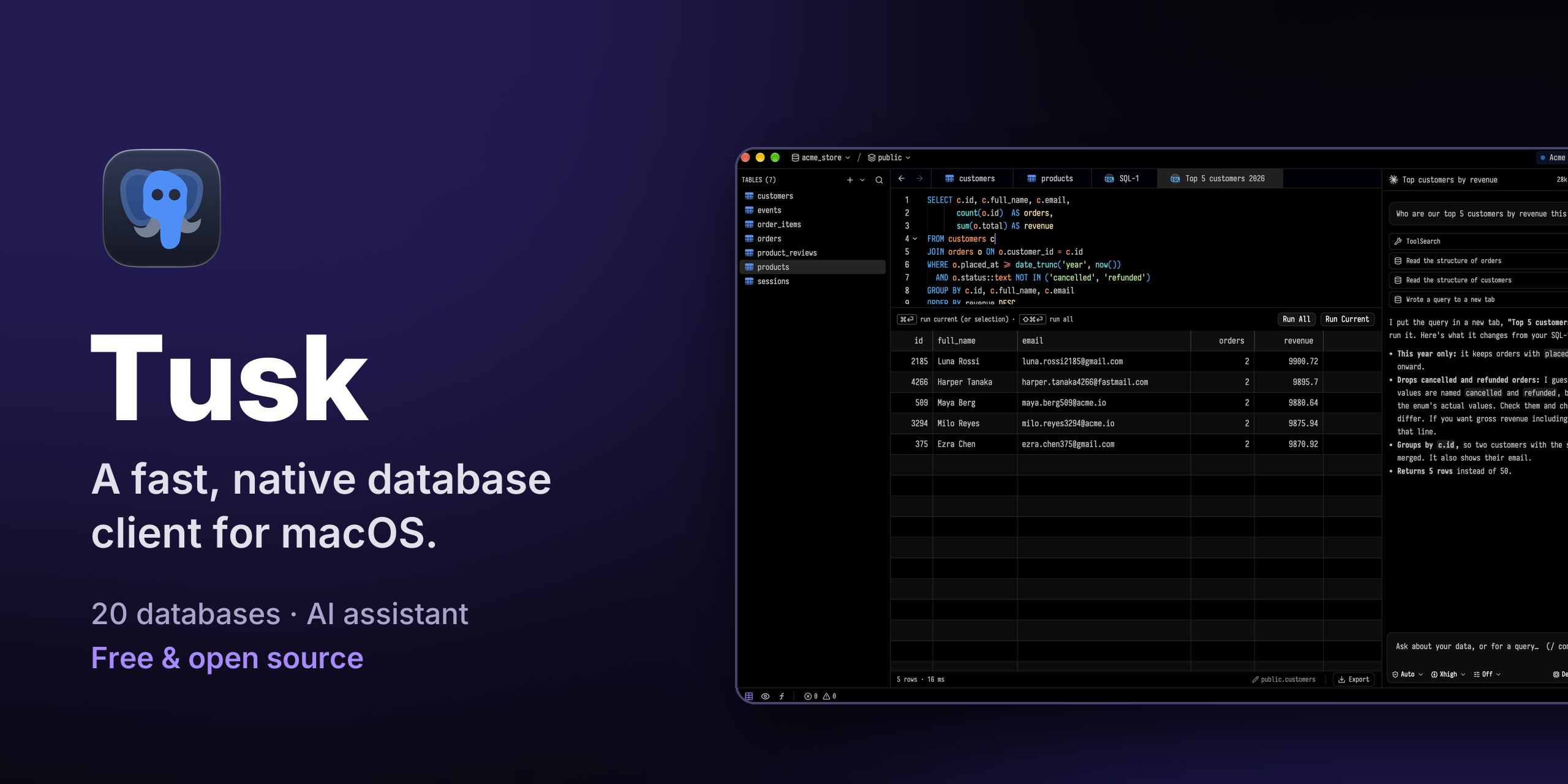Go back using the left arrow icon

coord(901,179)
